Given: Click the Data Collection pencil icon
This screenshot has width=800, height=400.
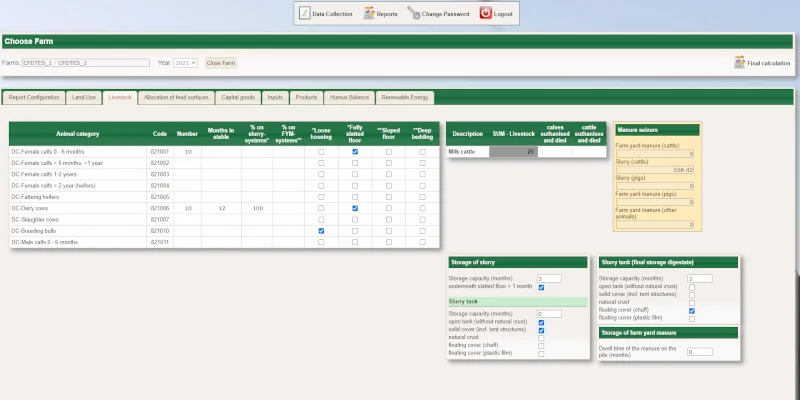Looking at the screenshot, I should [x=305, y=14].
